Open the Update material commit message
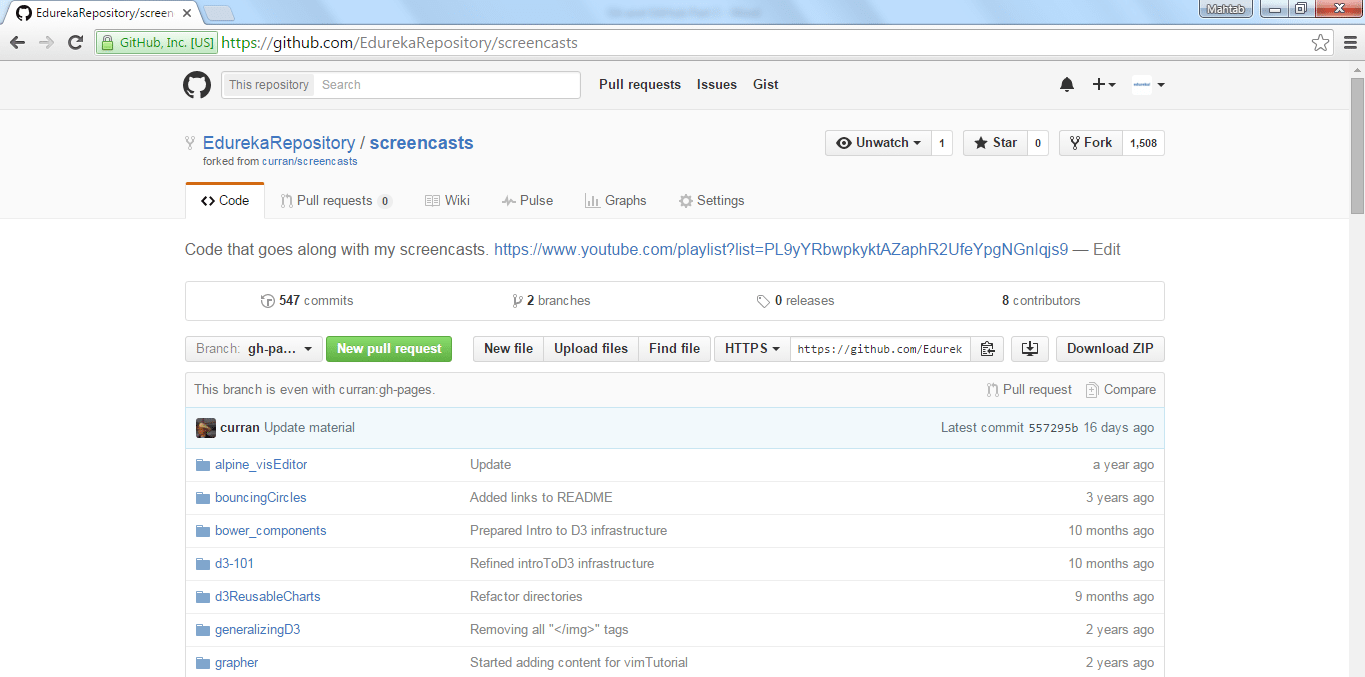The height and width of the screenshot is (677, 1365). 309,428
